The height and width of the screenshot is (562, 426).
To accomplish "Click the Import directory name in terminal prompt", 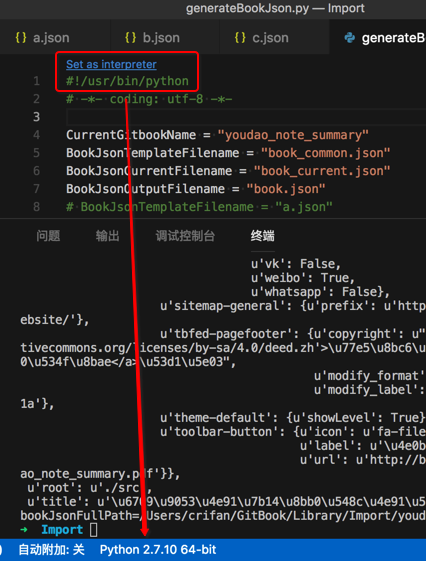I will point(62,529).
